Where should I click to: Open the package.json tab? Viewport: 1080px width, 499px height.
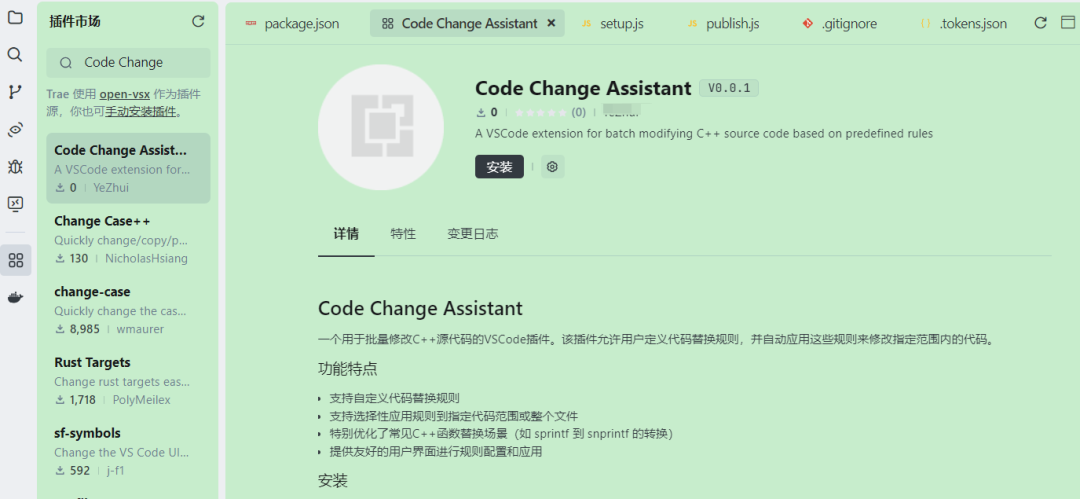coord(292,23)
